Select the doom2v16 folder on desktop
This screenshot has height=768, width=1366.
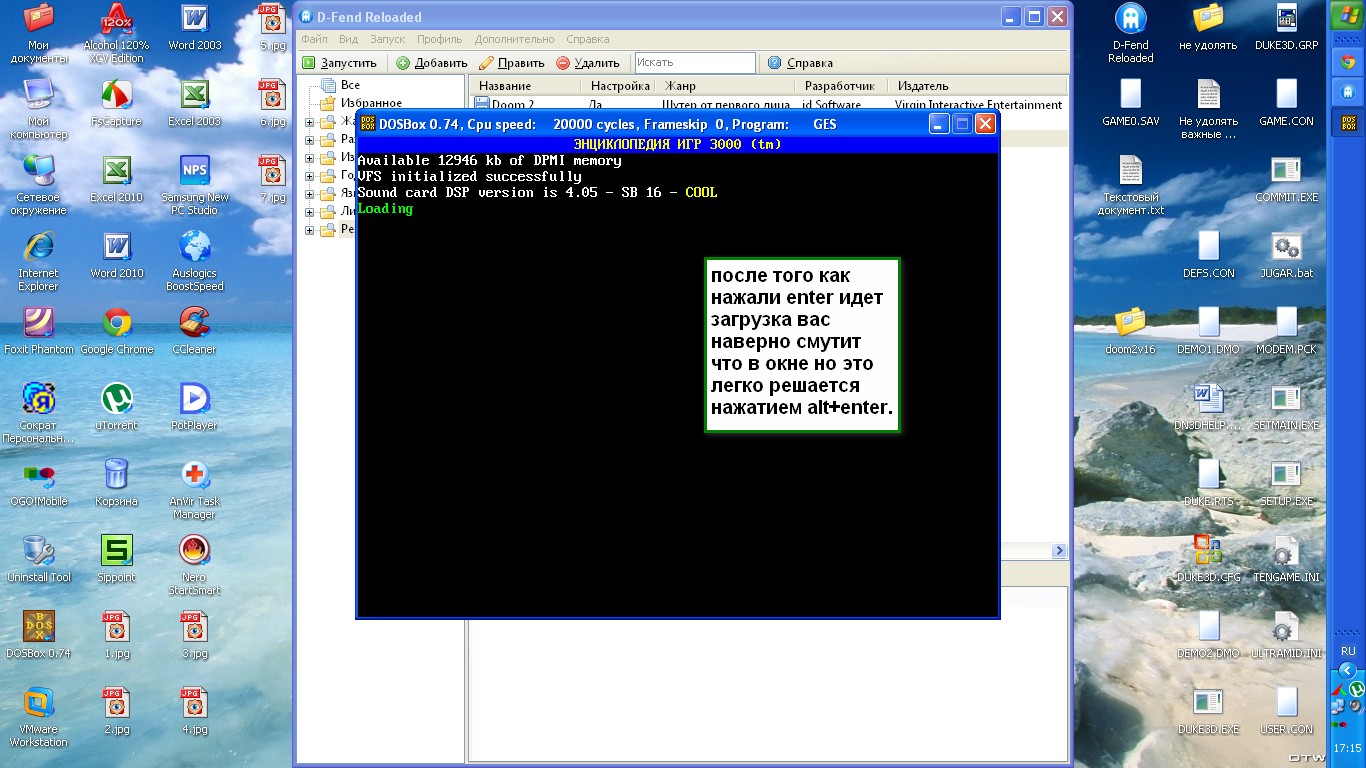[x=1131, y=332]
